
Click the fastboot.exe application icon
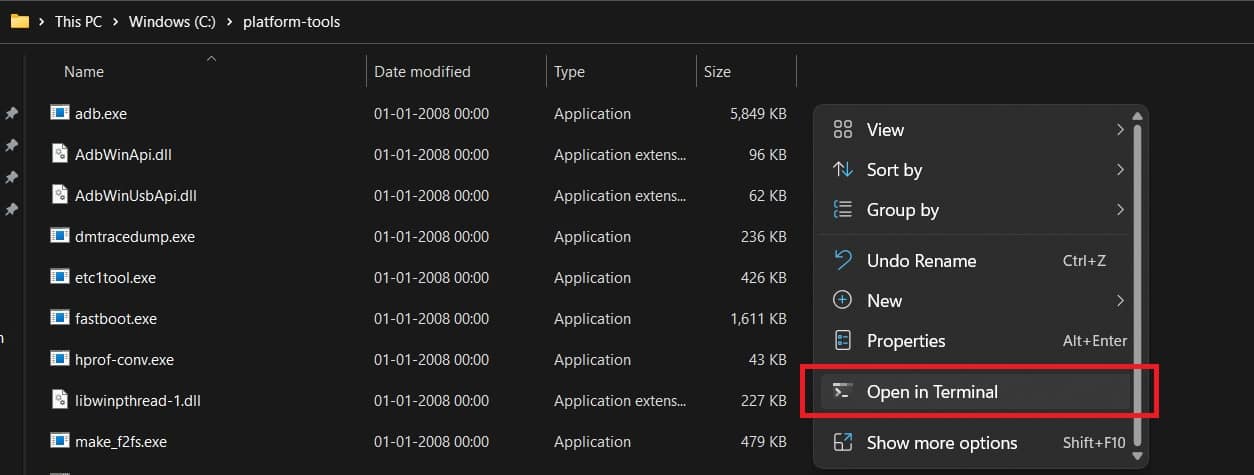[x=60, y=318]
